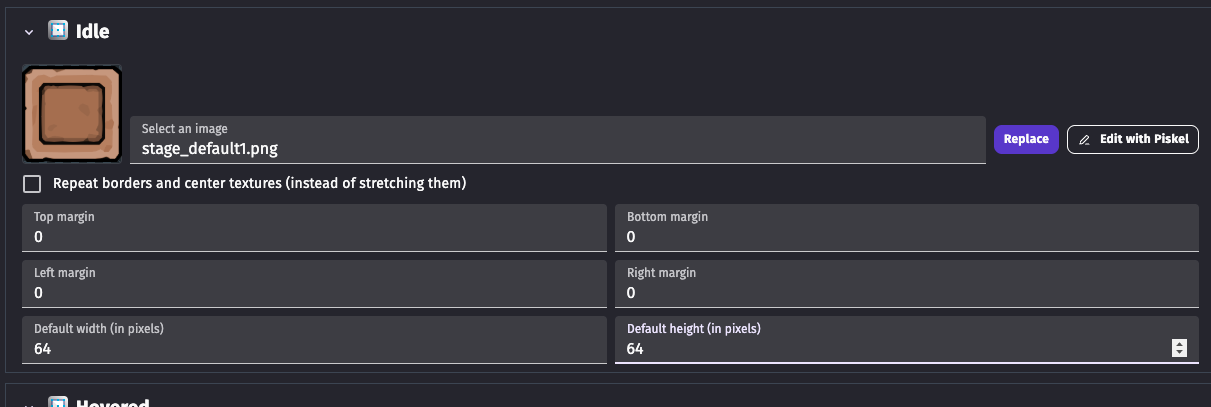Viewport: 1211px width, 407px height.
Task: Select the stage_default1 image thumbnail preview
Action: [x=72, y=114]
